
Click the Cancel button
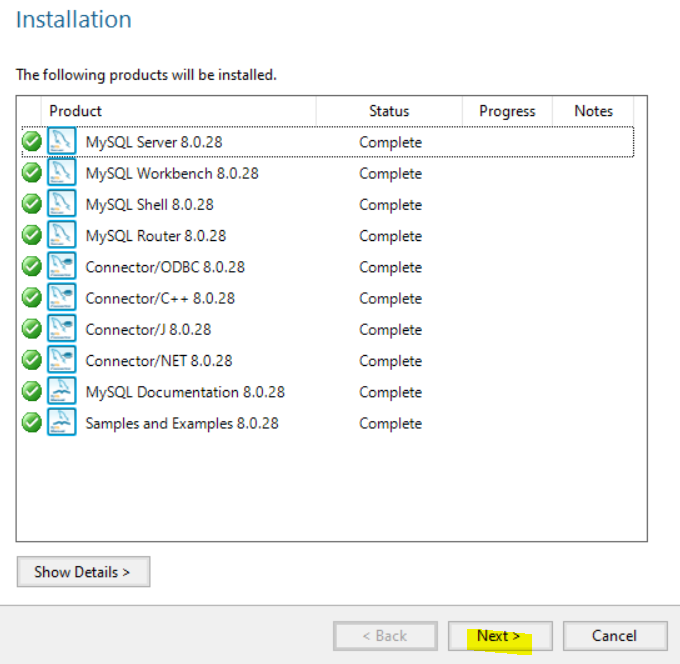pyautogui.click(x=615, y=636)
